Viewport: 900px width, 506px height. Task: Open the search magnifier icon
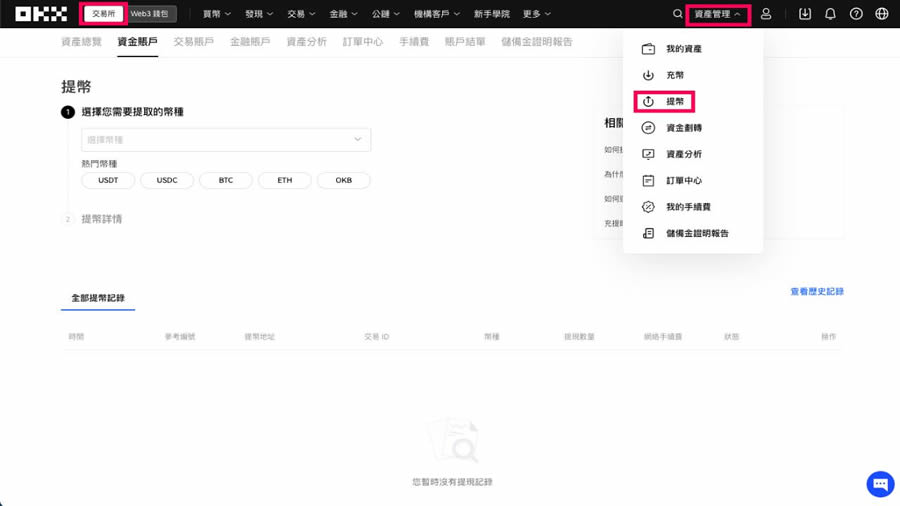pyautogui.click(x=677, y=14)
